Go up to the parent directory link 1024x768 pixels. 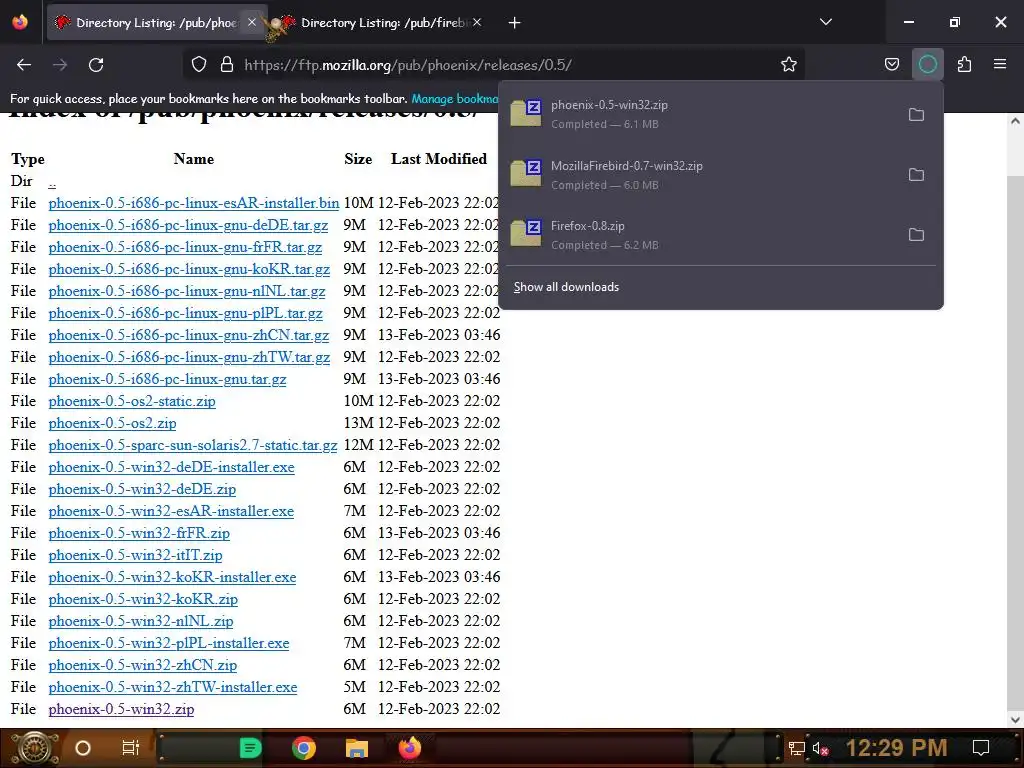52,182
